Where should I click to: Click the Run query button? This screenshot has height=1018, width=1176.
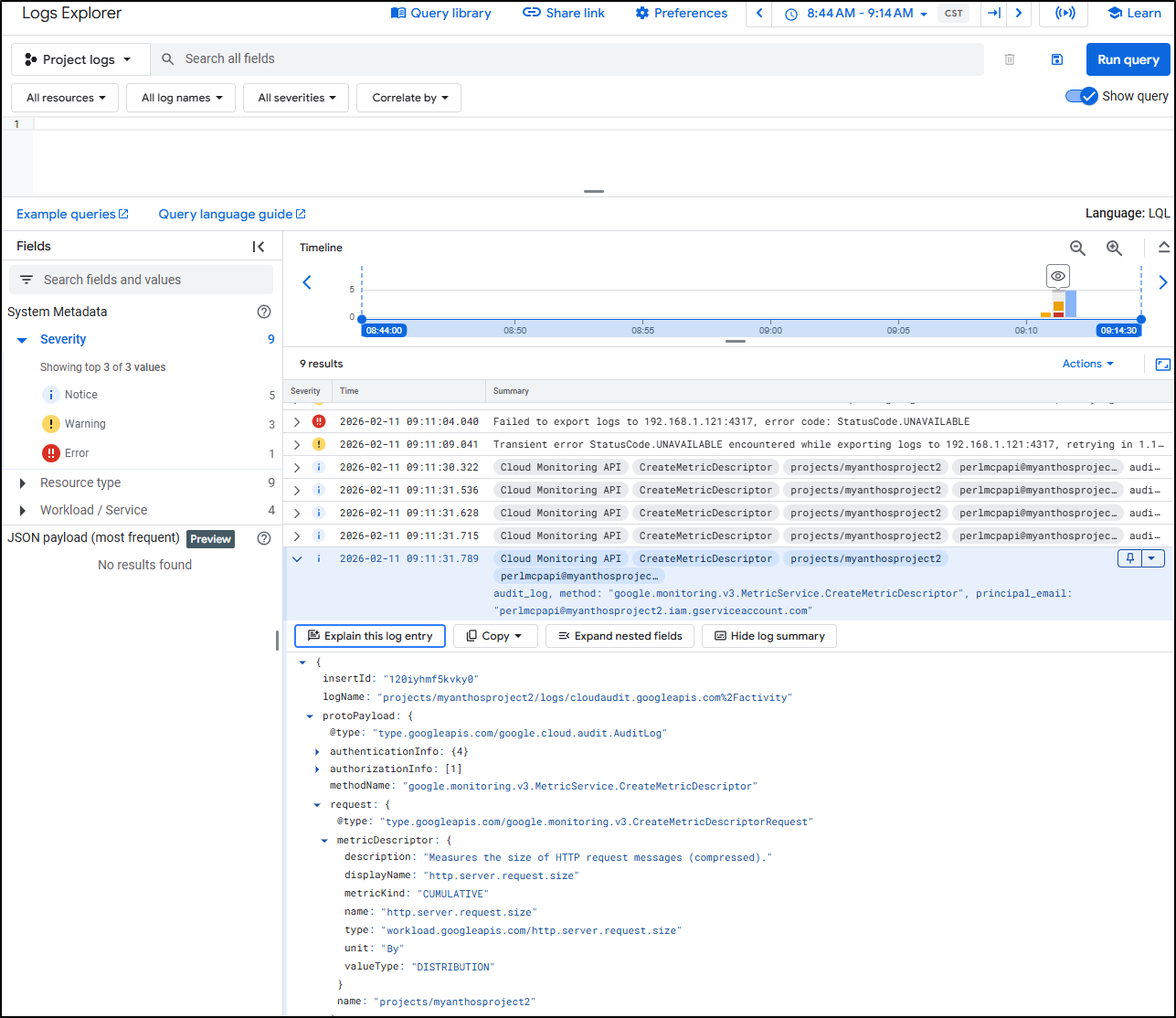pos(1128,59)
